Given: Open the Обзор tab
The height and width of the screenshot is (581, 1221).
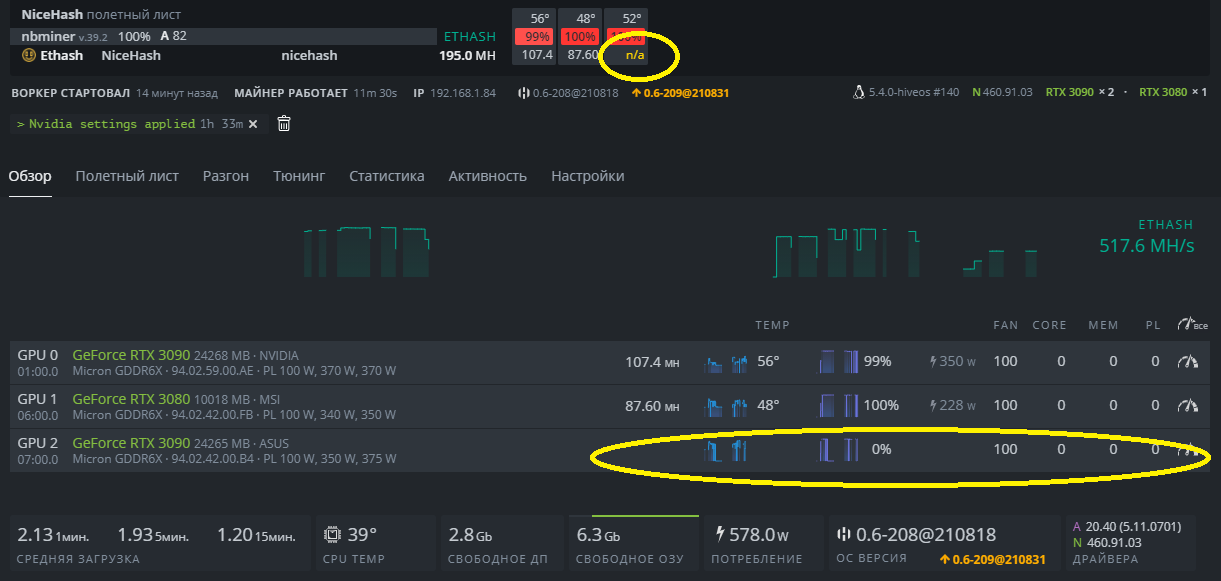Looking at the screenshot, I should (x=30, y=176).
